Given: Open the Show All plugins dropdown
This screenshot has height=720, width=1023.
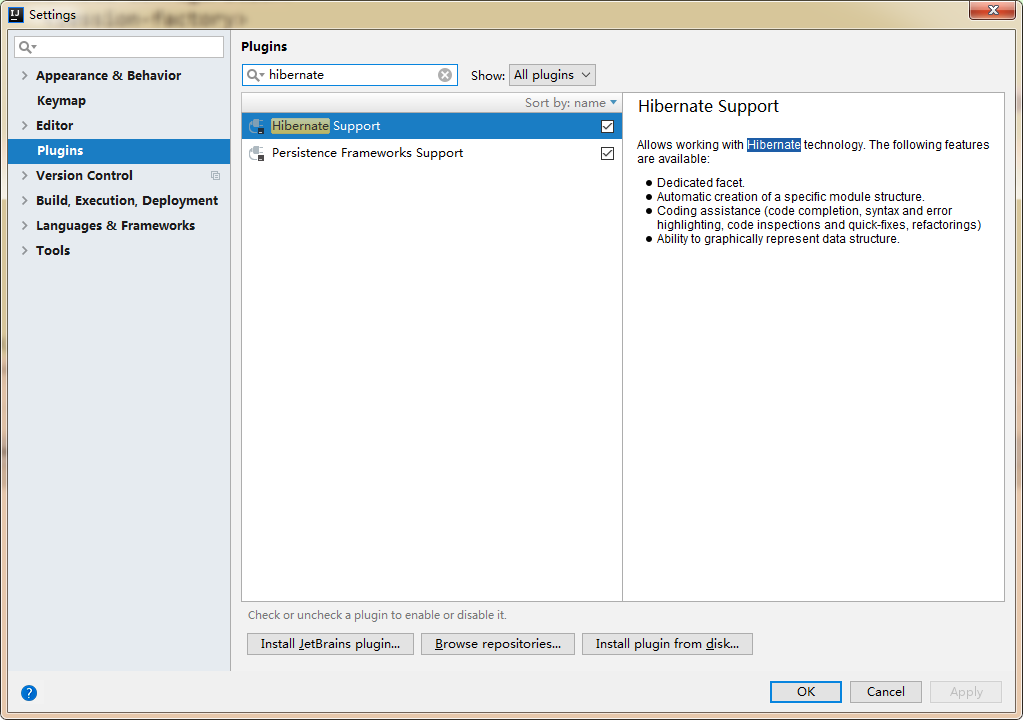Looking at the screenshot, I should tap(552, 75).
